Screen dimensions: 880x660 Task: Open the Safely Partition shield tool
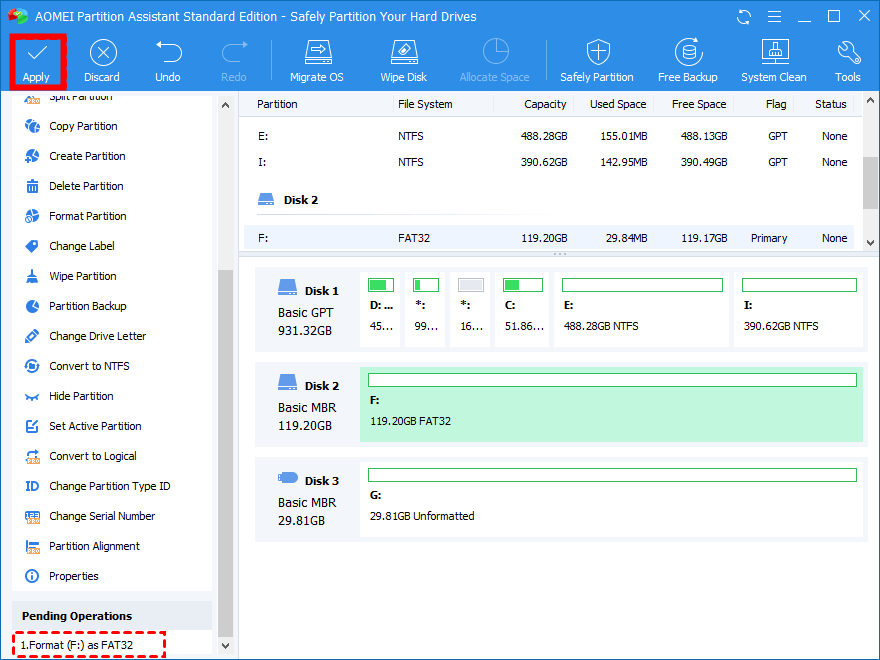597,61
